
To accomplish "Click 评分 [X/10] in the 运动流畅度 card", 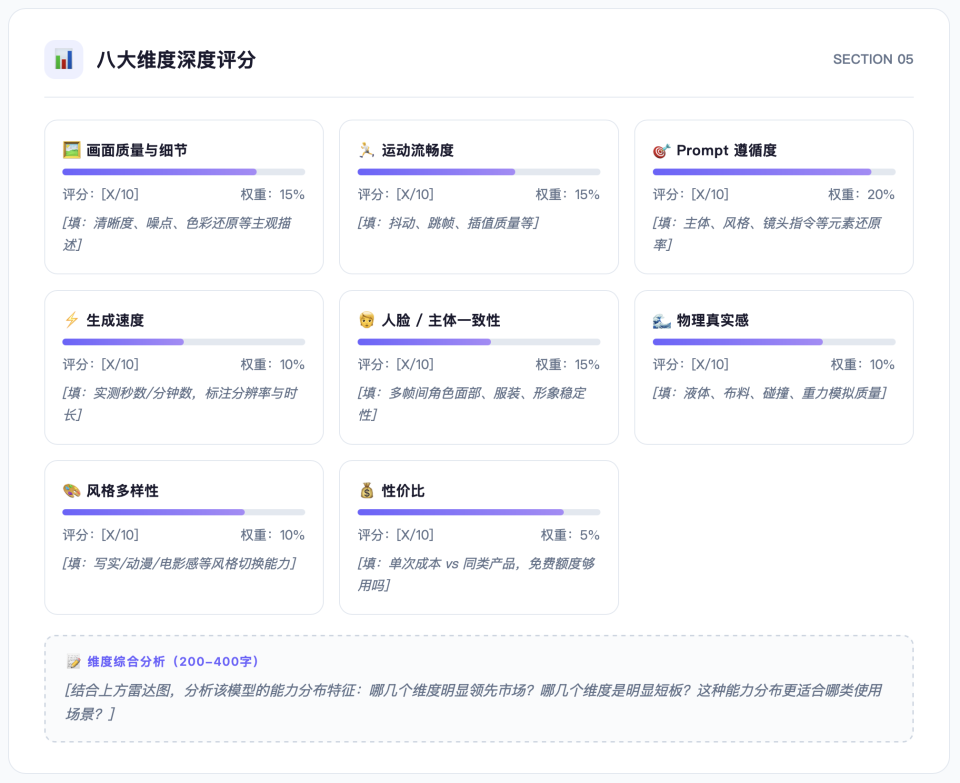I will (x=396, y=195).
